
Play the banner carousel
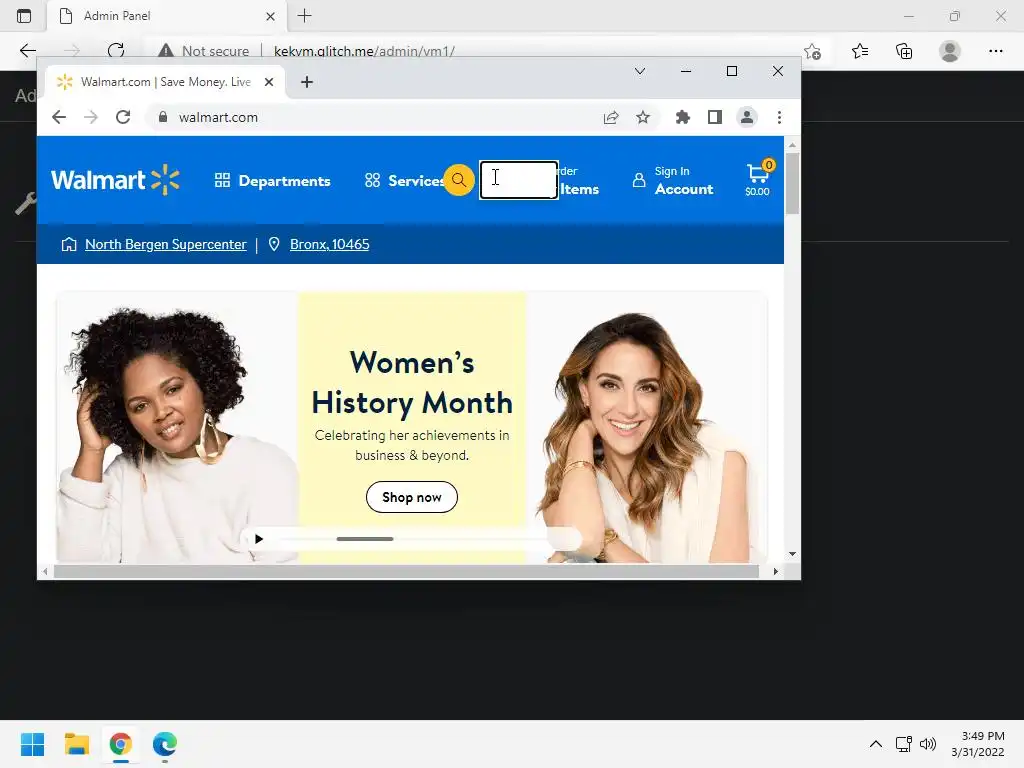(x=259, y=539)
